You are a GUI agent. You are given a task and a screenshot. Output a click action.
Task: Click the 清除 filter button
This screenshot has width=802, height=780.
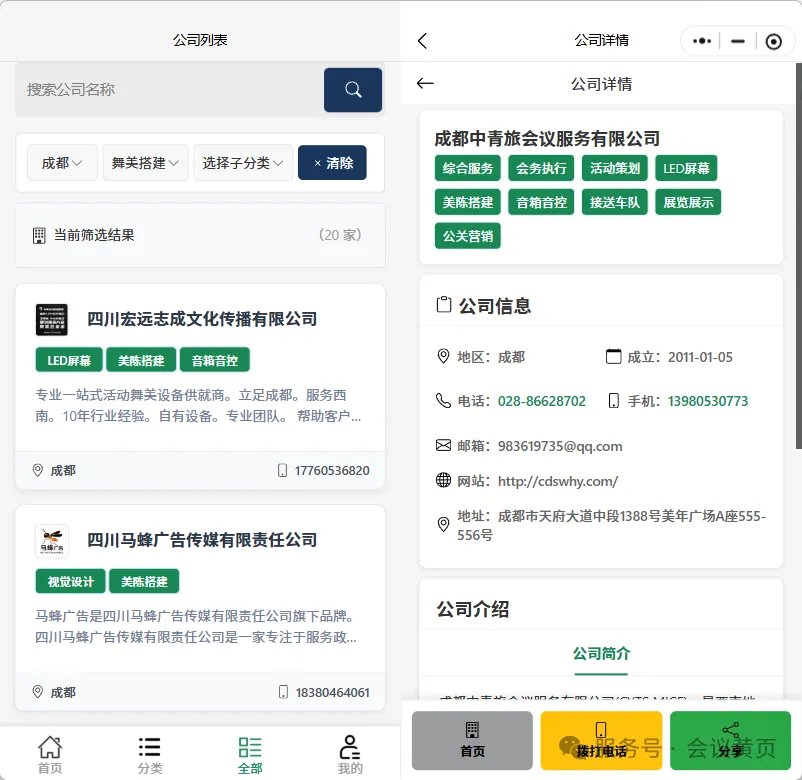point(332,163)
